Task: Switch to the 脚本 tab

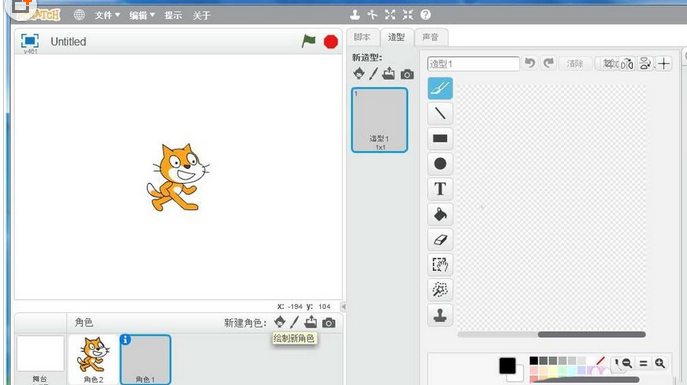Action: 362,37
